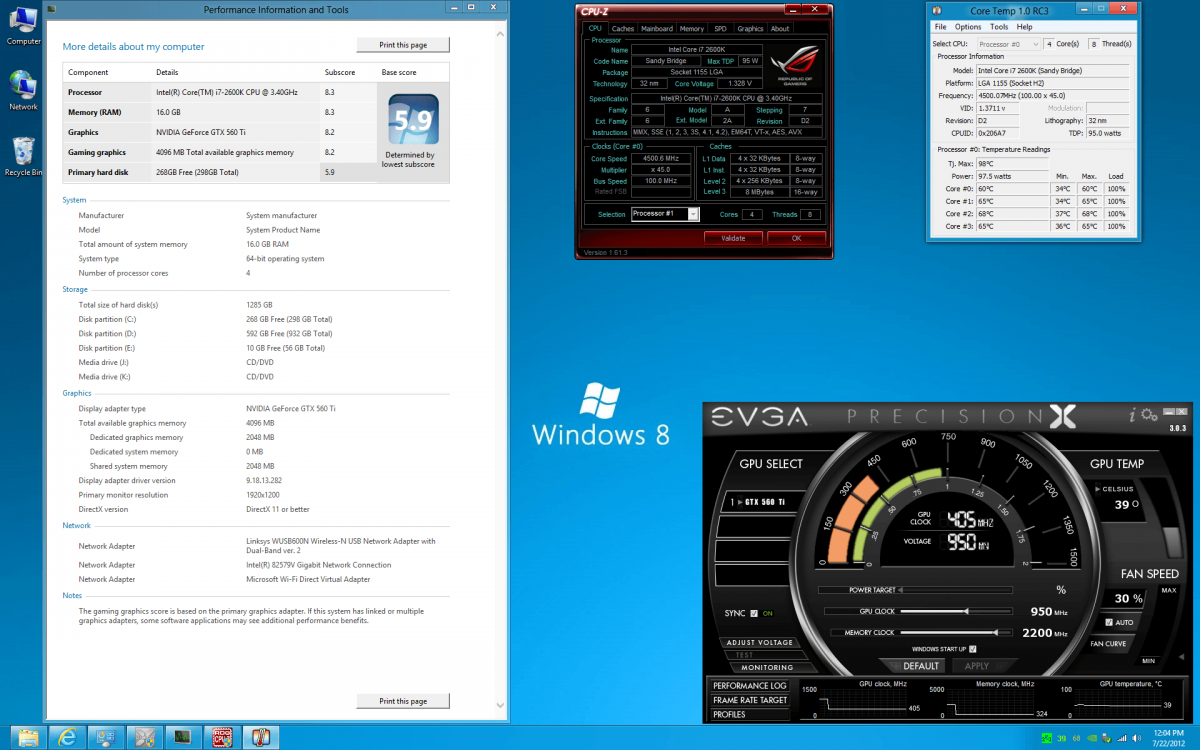Screen dimensions: 1200x750
Task: Open PROFILES in Precision X
Action: coord(750,714)
